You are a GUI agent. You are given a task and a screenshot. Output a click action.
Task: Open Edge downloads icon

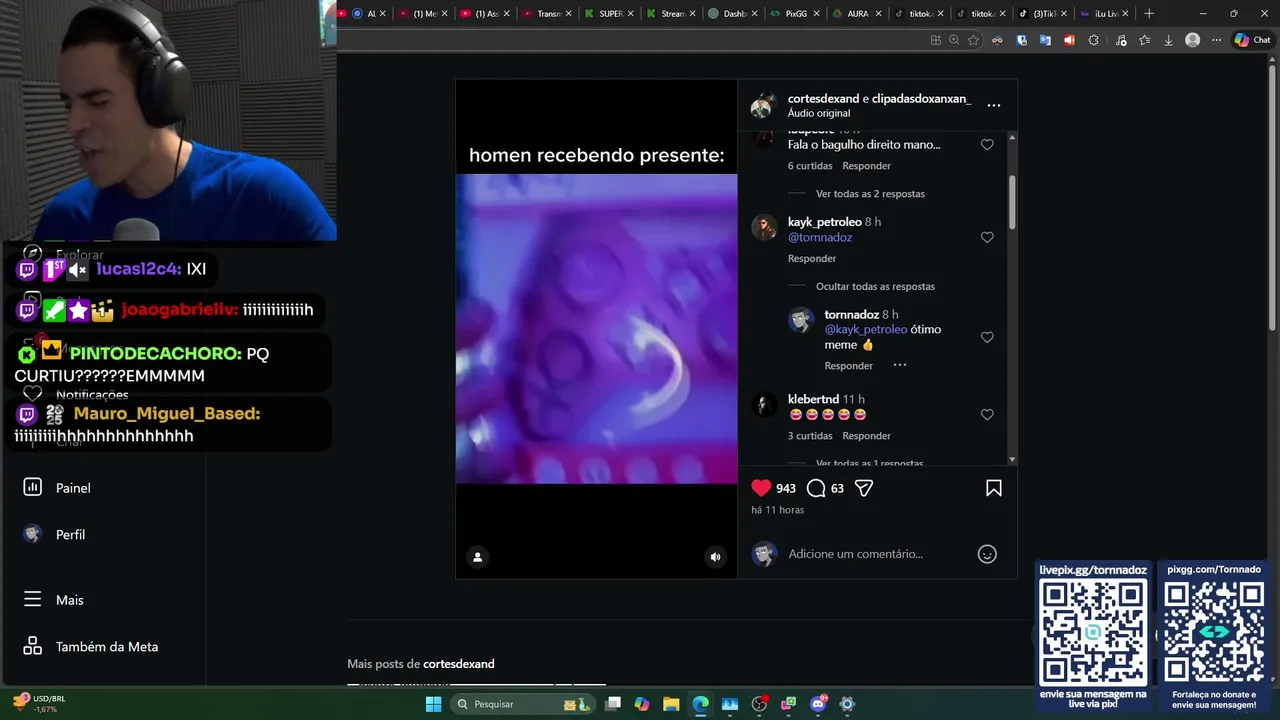tap(1168, 40)
